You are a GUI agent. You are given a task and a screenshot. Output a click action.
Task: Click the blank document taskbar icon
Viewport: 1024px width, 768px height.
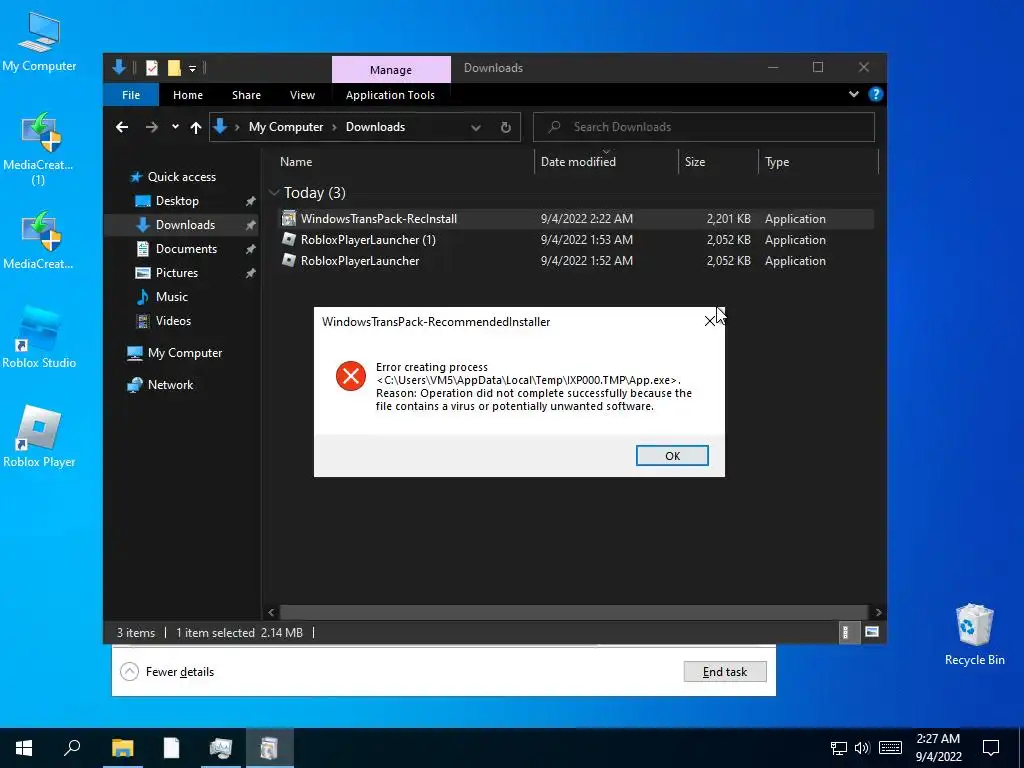tap(172, 748)
